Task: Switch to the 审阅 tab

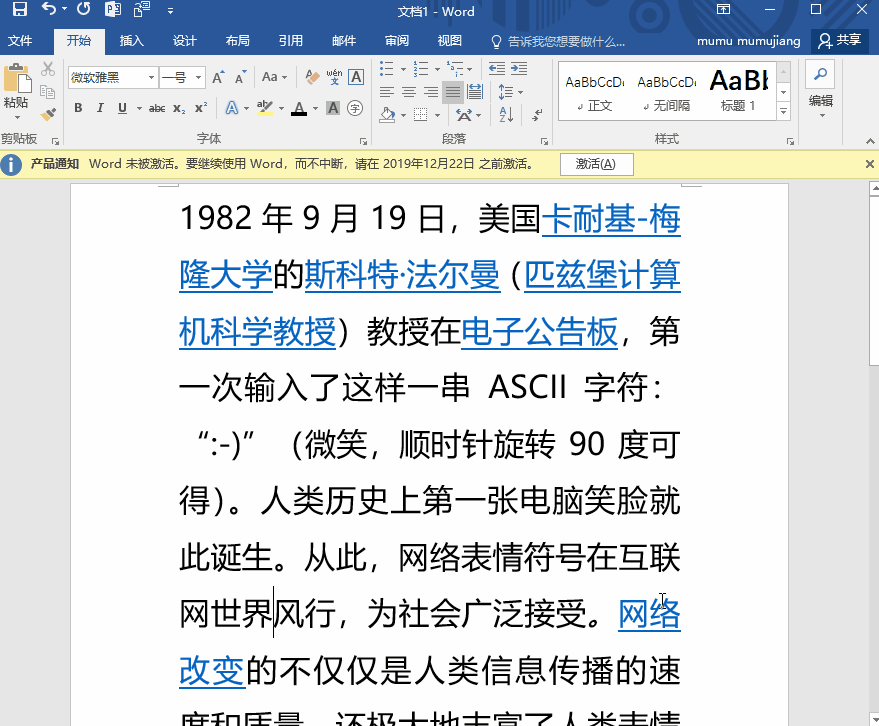Action: click(x=396, y=41)
